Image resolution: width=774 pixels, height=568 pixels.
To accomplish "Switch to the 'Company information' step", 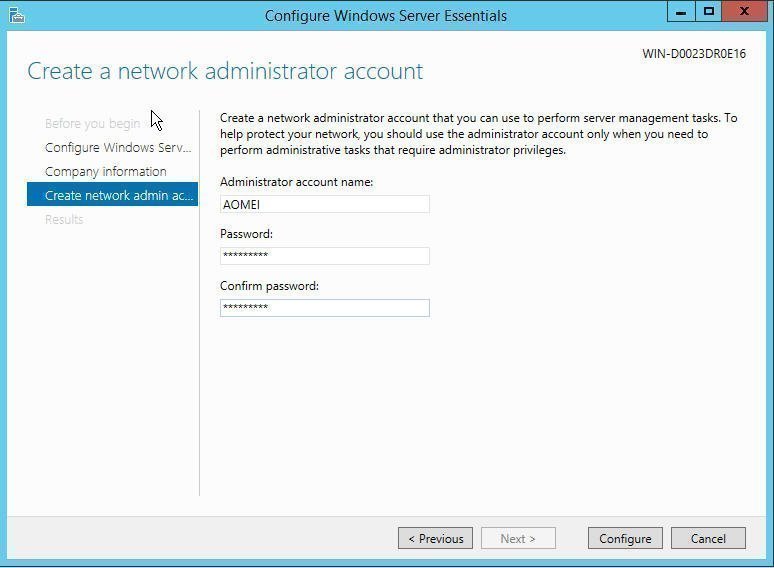I will click(105, 172).
